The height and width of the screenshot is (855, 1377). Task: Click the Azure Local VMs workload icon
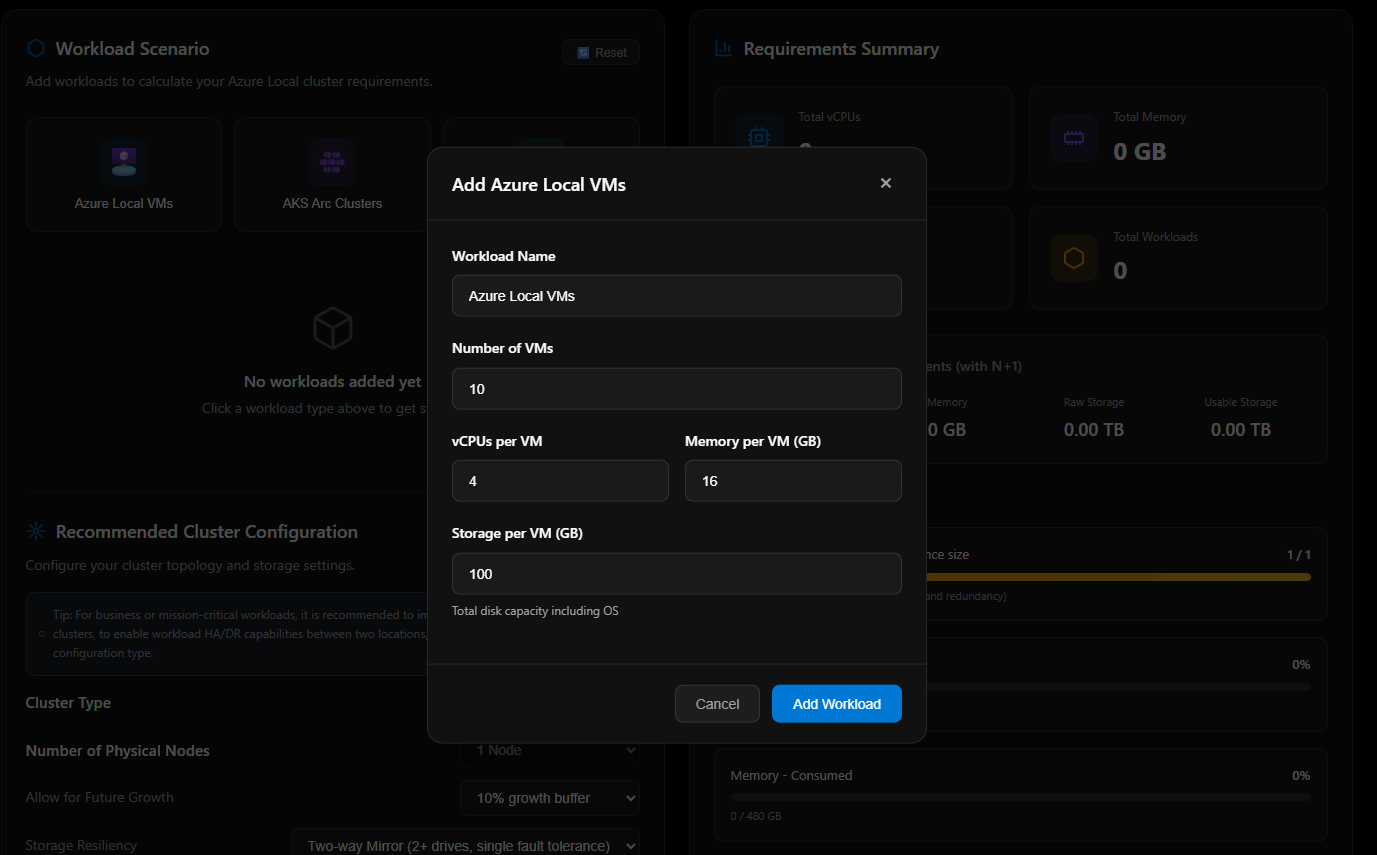(124, 161)
